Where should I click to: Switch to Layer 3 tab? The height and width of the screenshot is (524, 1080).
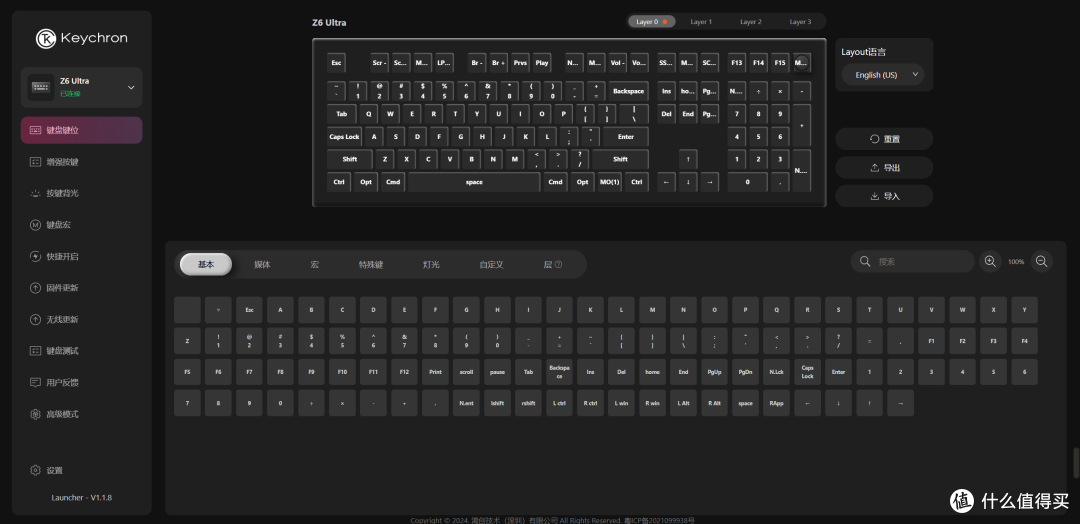point(800,22)
